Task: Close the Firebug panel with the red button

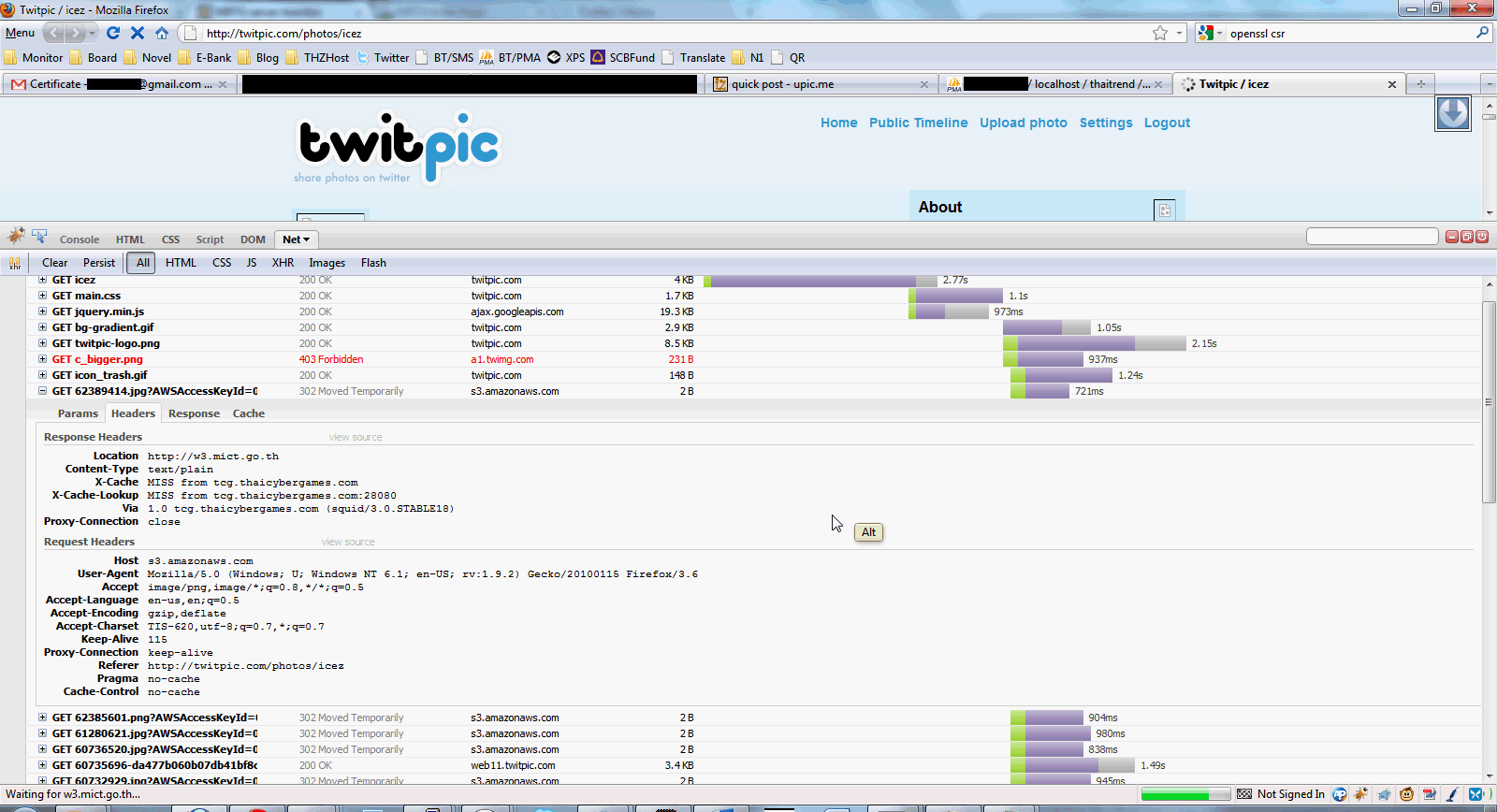Action: tap(1482, 237)
